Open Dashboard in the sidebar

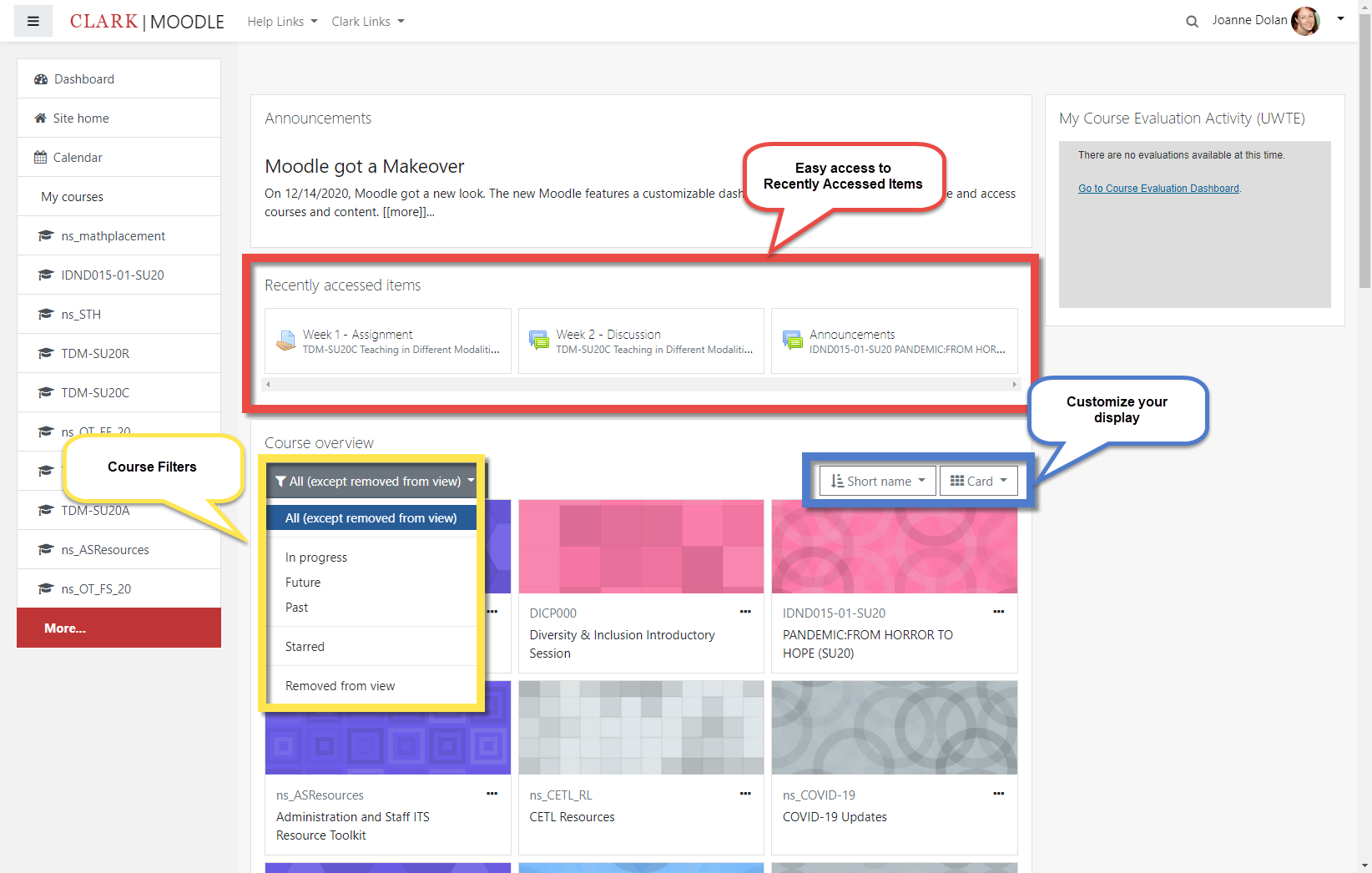click(119, 79)
